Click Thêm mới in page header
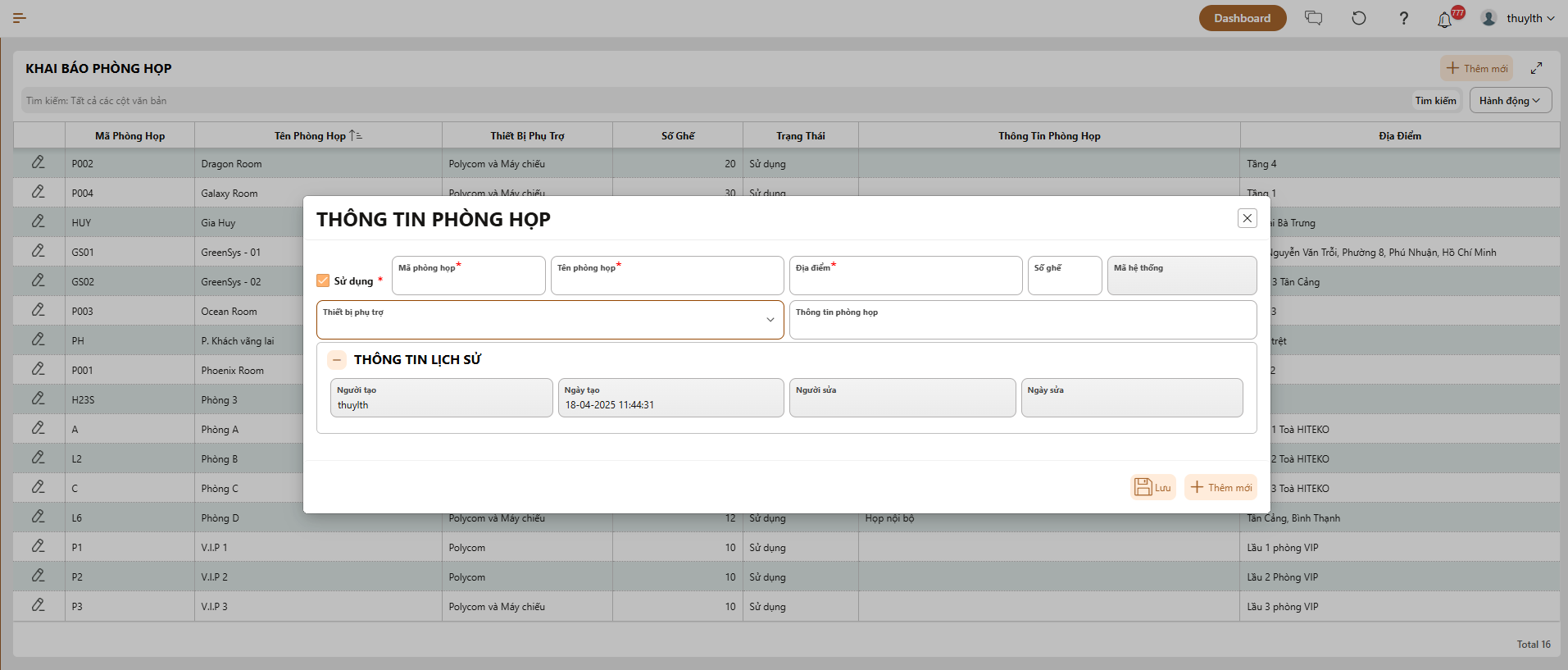The width and height of the screenshot is (1568, 670). [1476, 68]
